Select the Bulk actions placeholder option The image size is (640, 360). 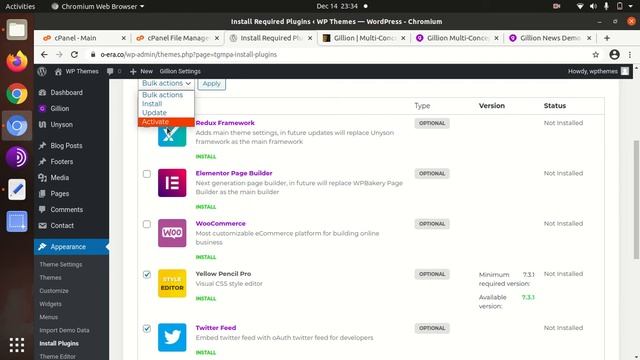pos(166,95)
